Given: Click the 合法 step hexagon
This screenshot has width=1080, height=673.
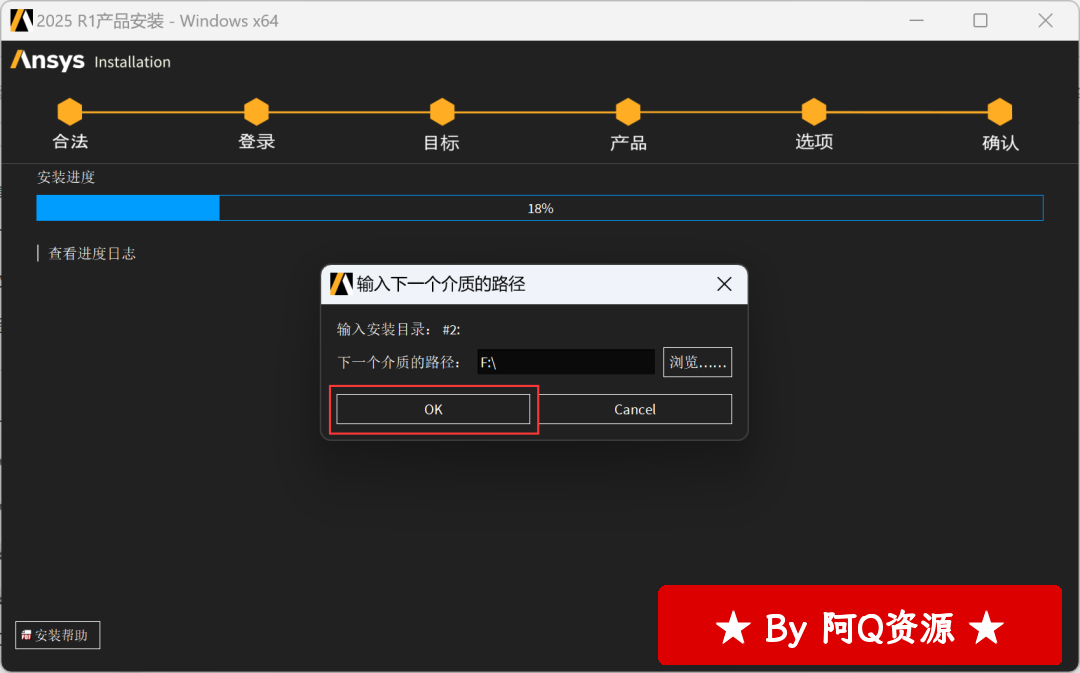Looking at the screenshot, I should (x=70, y=112).
